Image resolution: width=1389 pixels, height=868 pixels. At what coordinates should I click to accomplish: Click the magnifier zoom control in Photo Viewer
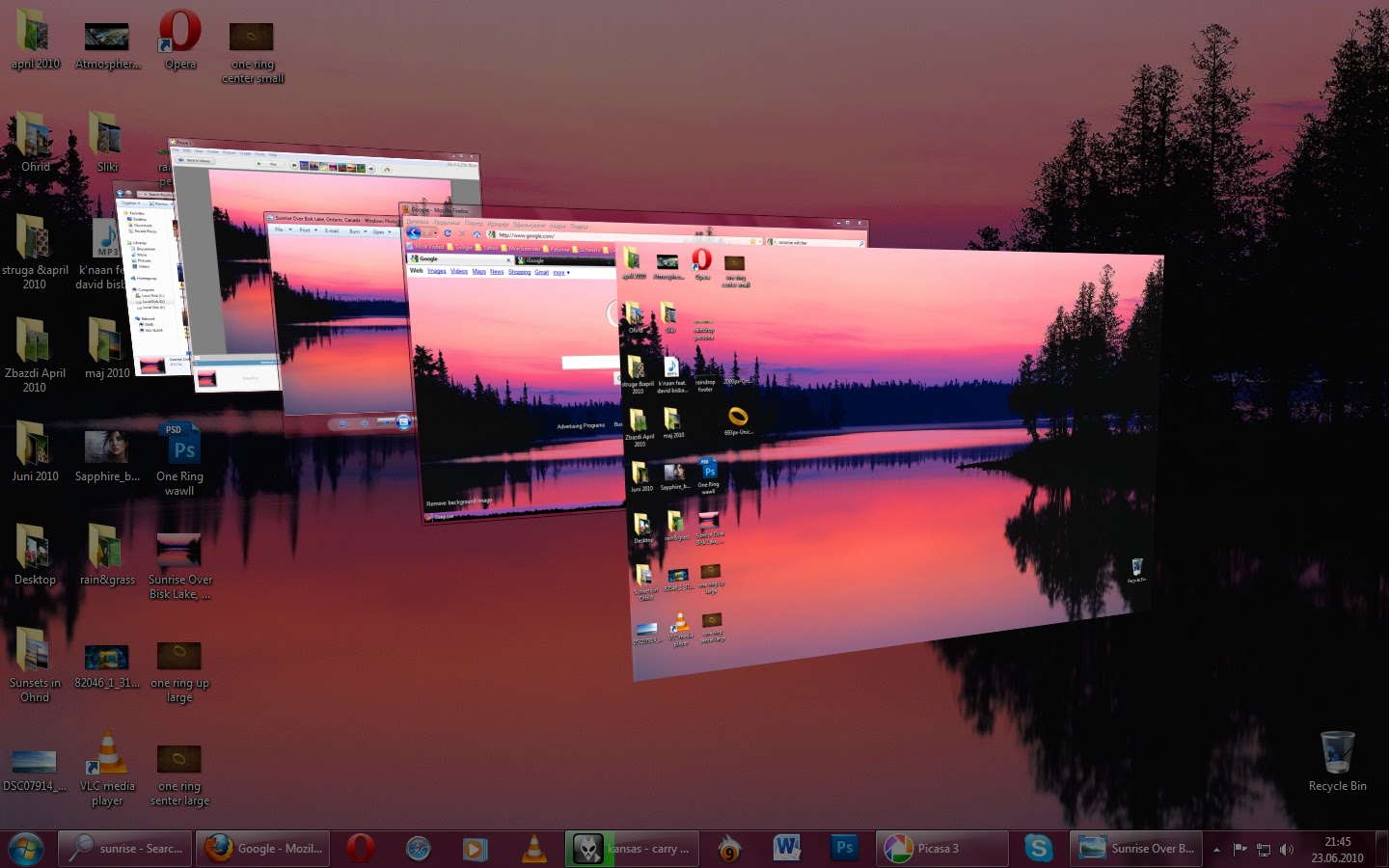point(342,423)
